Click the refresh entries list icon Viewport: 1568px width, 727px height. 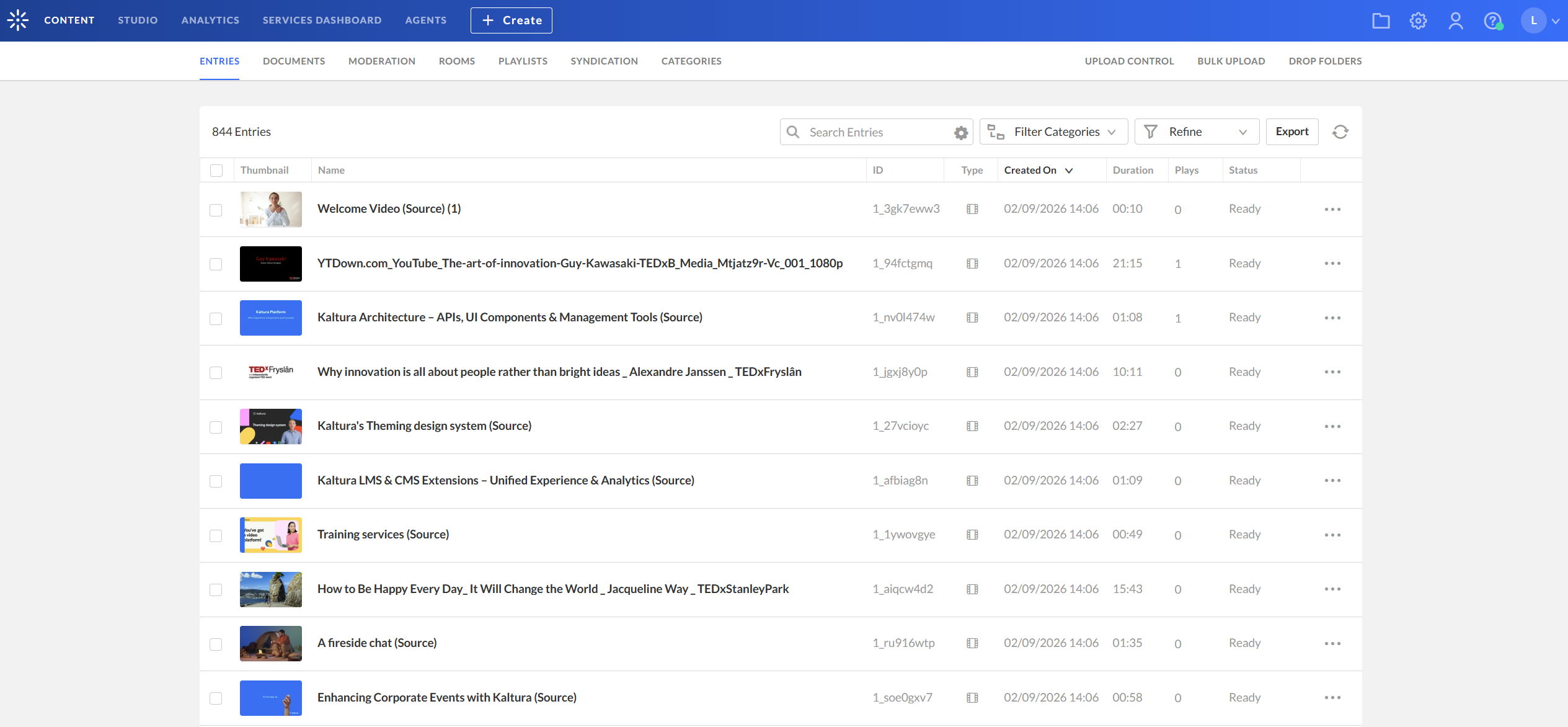(1340, 132)
